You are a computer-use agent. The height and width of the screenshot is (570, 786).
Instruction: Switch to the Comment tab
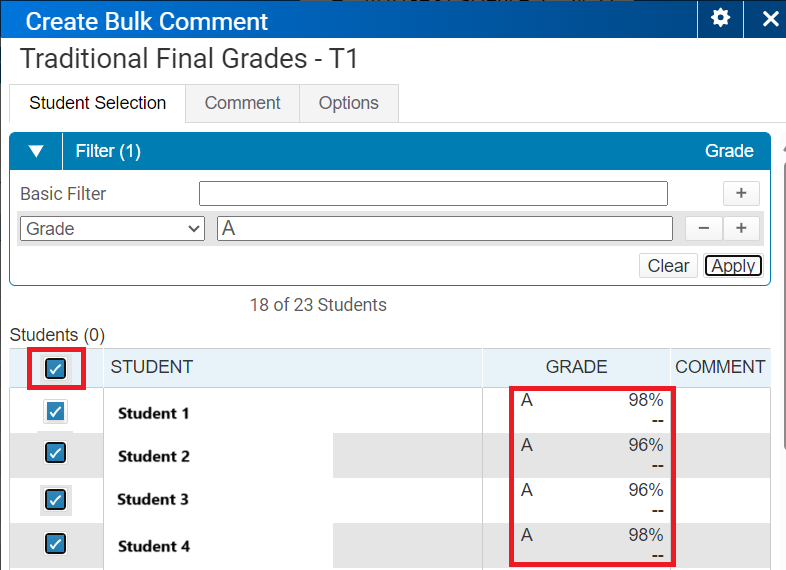coord(242,103)
